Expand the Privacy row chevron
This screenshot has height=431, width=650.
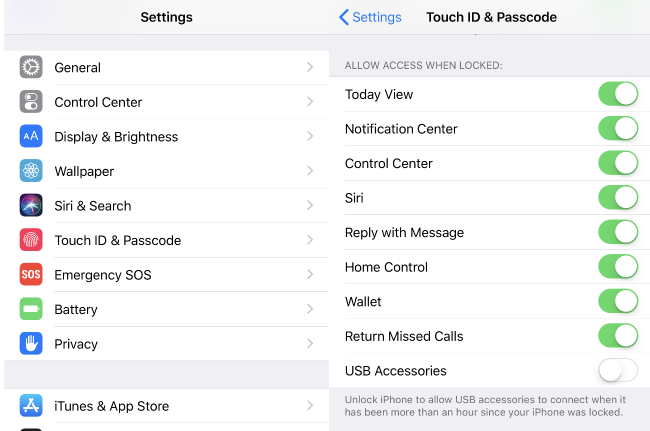coord(310,343)
